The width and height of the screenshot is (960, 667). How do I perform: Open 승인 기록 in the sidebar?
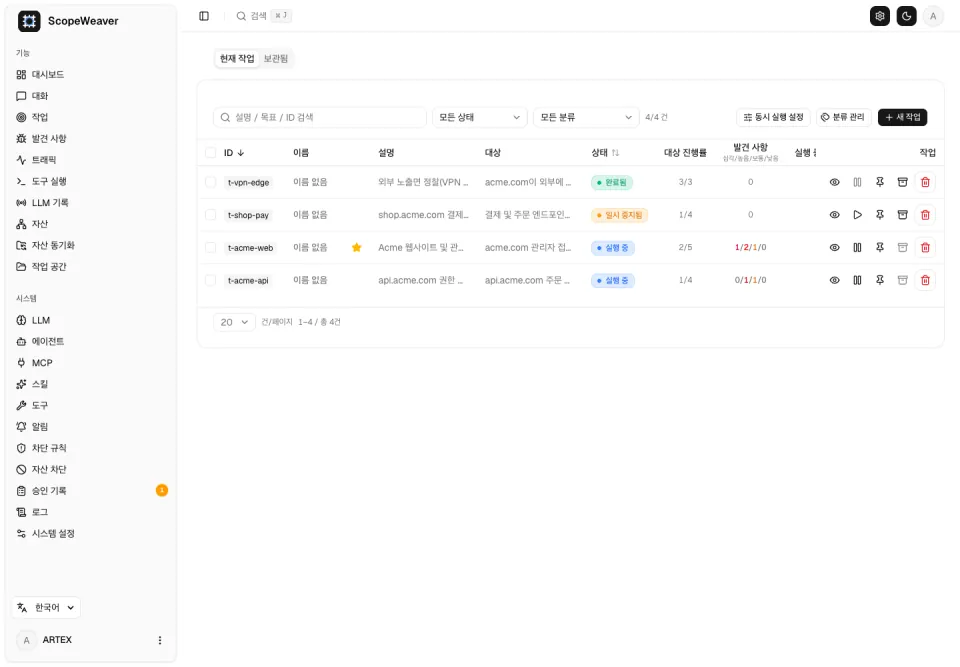tap(91, 491)
